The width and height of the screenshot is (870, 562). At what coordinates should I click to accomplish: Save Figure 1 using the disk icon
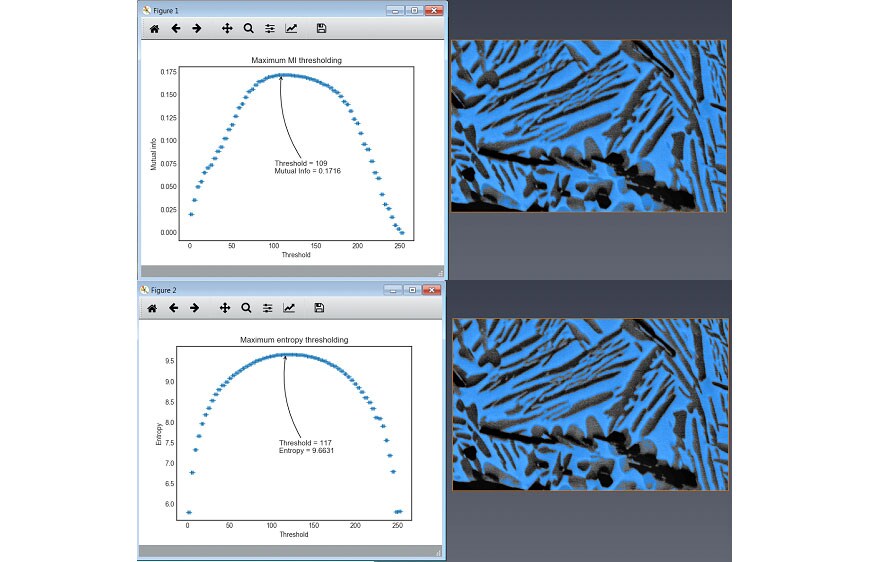point(319,29)
